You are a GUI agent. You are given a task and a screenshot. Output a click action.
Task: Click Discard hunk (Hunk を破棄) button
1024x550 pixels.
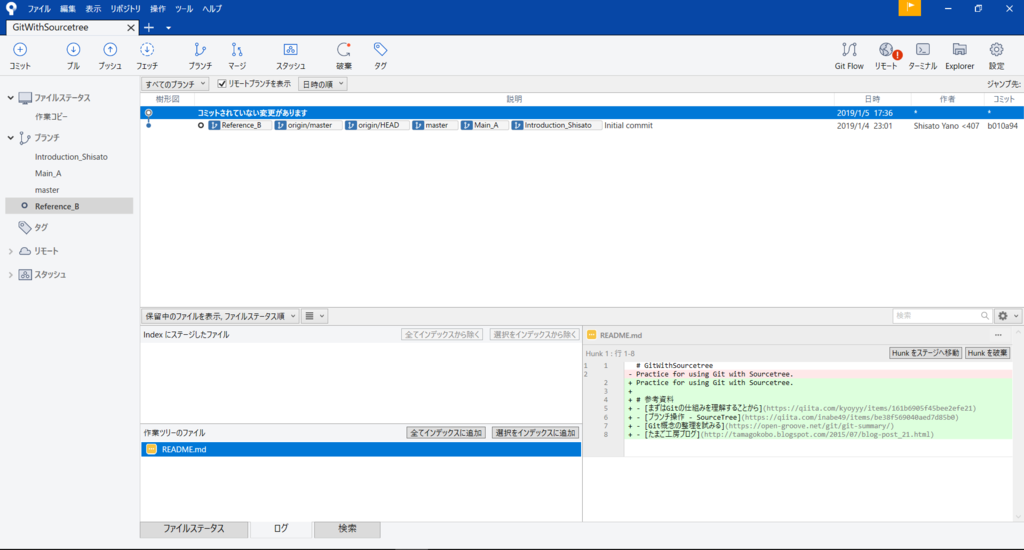[987, 353]
